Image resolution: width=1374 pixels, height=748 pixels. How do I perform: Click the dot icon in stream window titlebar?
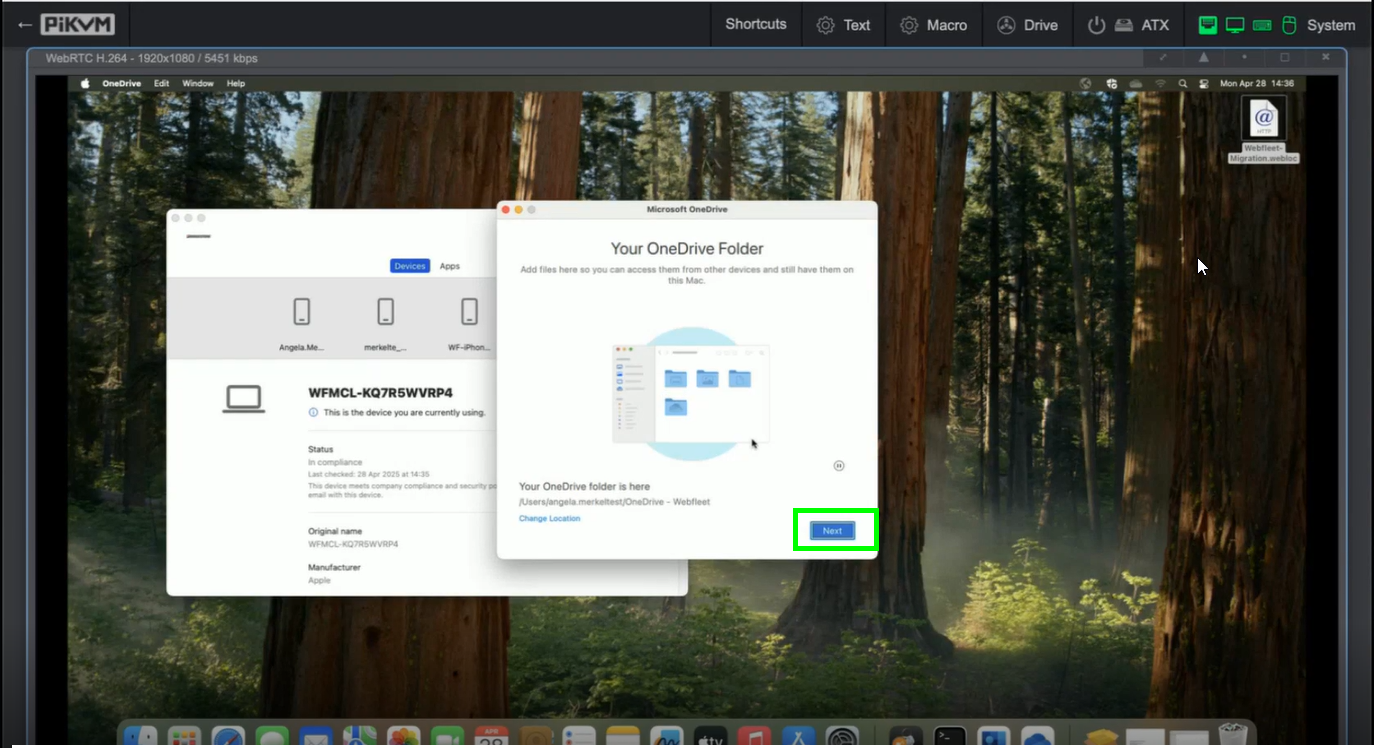1244,57
